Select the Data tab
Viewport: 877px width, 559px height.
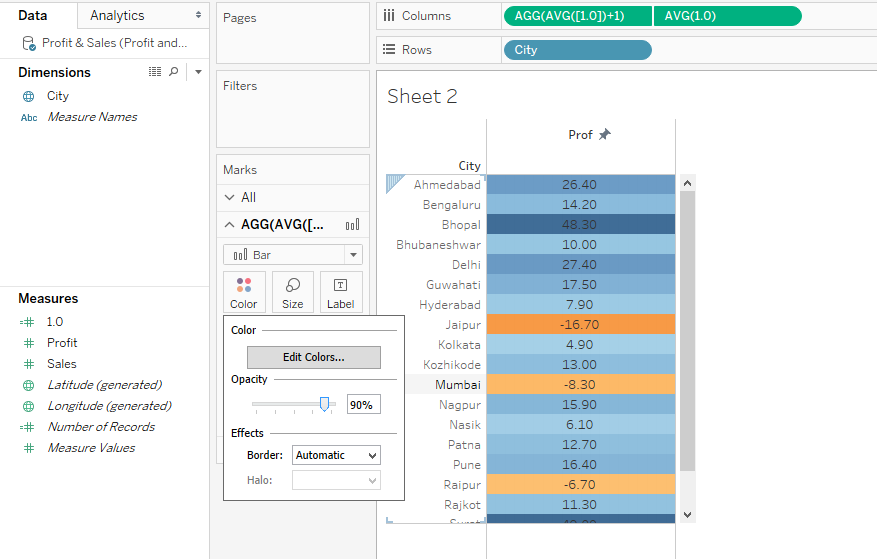(33, 15)
